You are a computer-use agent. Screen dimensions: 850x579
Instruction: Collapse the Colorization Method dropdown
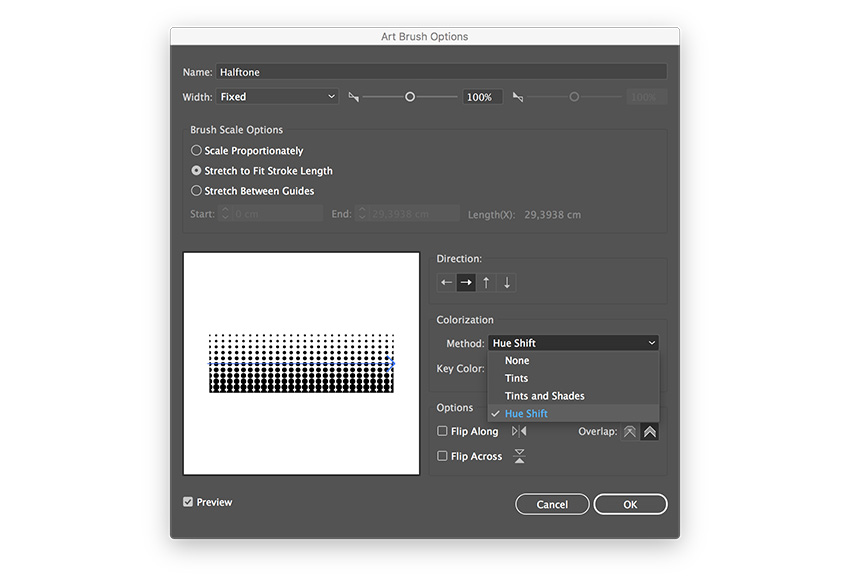tap(574, 343)
